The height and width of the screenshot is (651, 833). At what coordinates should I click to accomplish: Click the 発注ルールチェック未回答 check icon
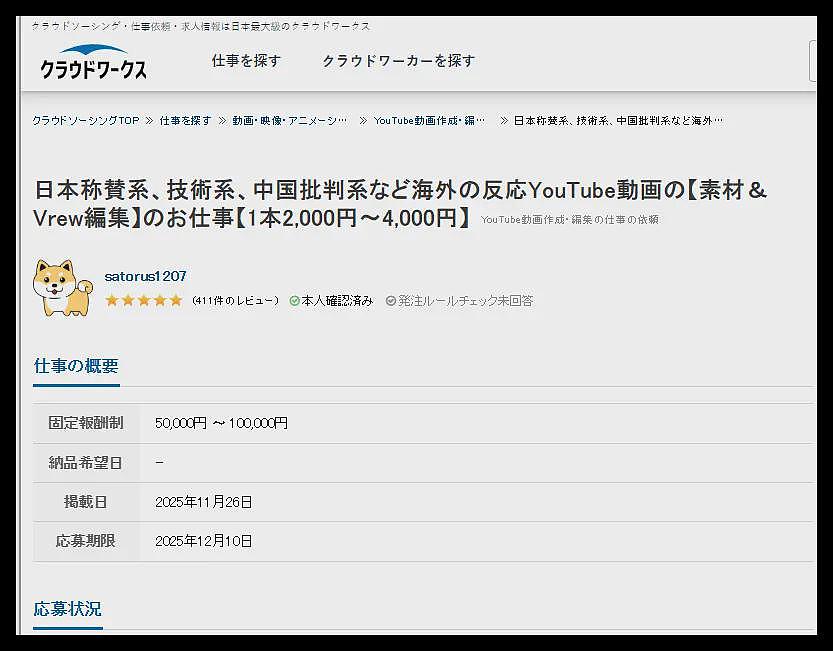[x=391, y=301]
